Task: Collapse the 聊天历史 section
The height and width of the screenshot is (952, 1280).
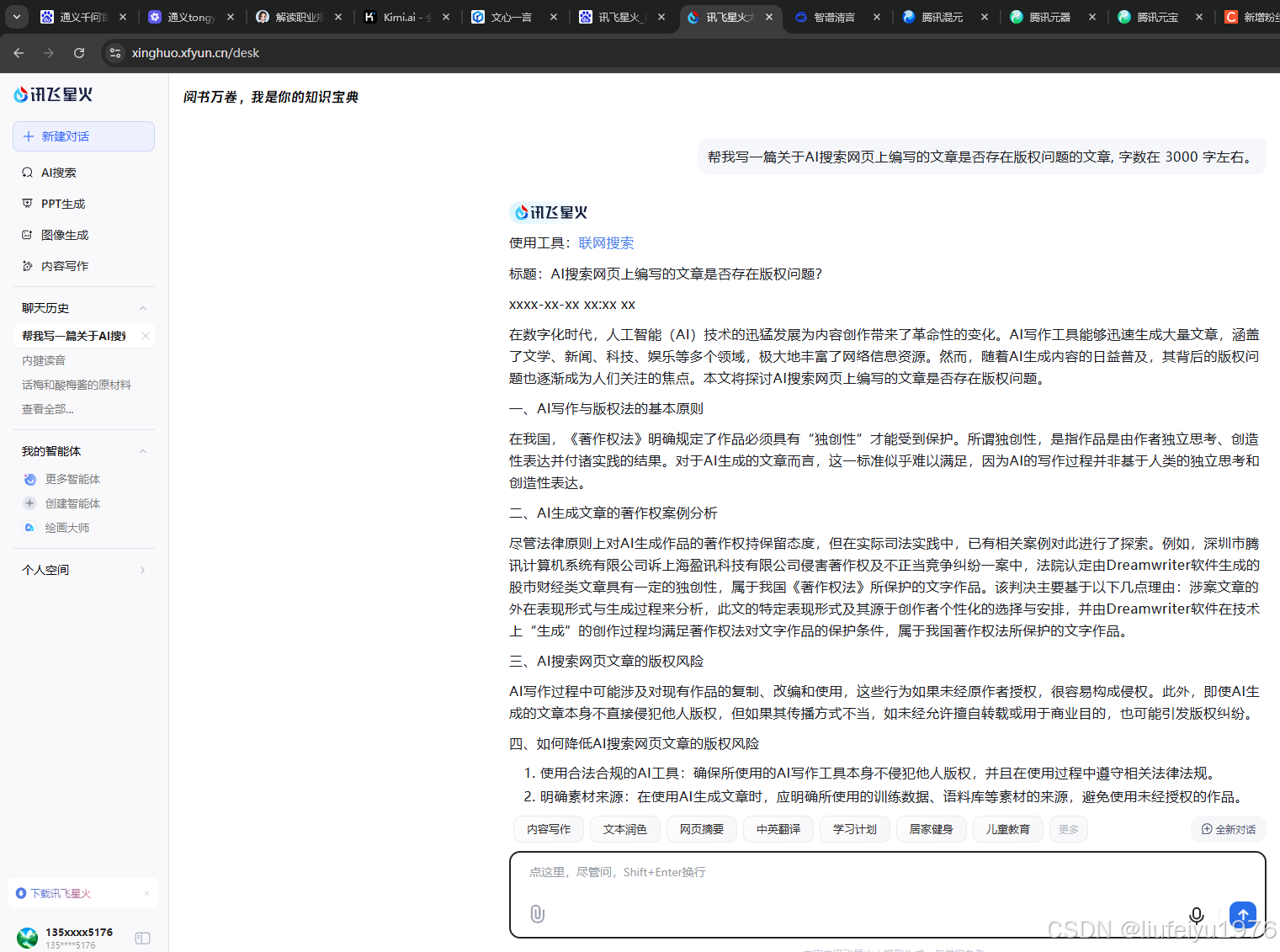Action: coord(143,308)
